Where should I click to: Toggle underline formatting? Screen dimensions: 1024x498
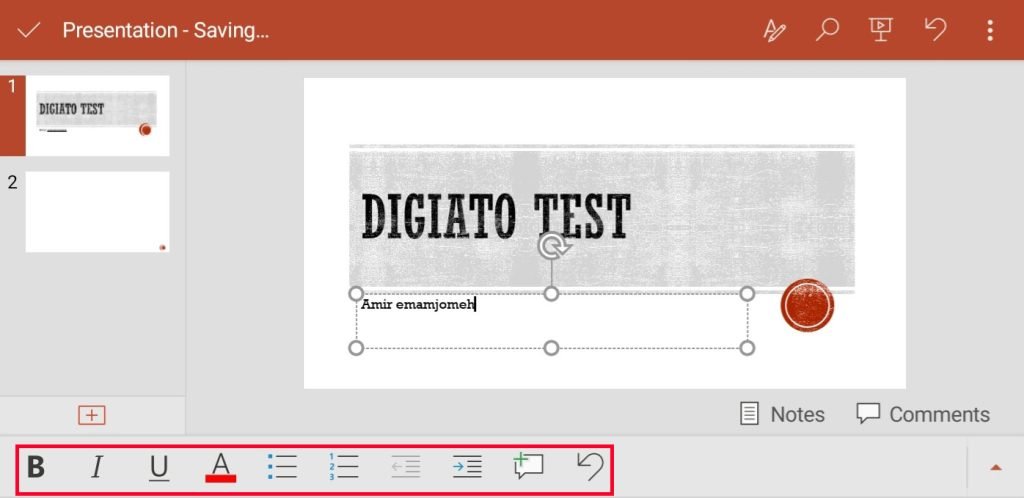[159, 468]
